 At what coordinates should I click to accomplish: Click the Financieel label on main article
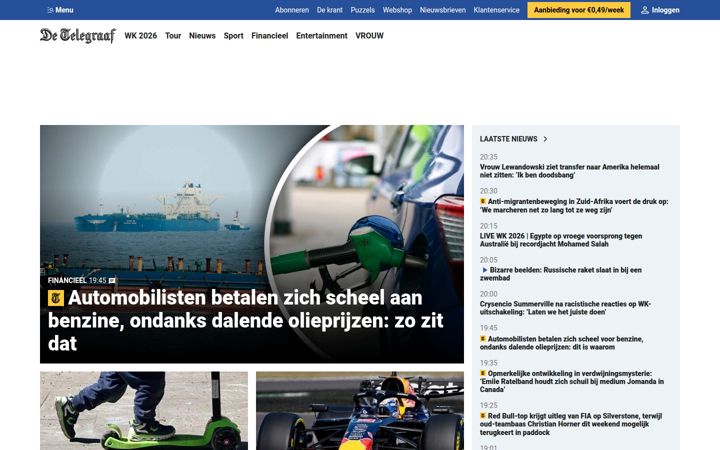67,281
